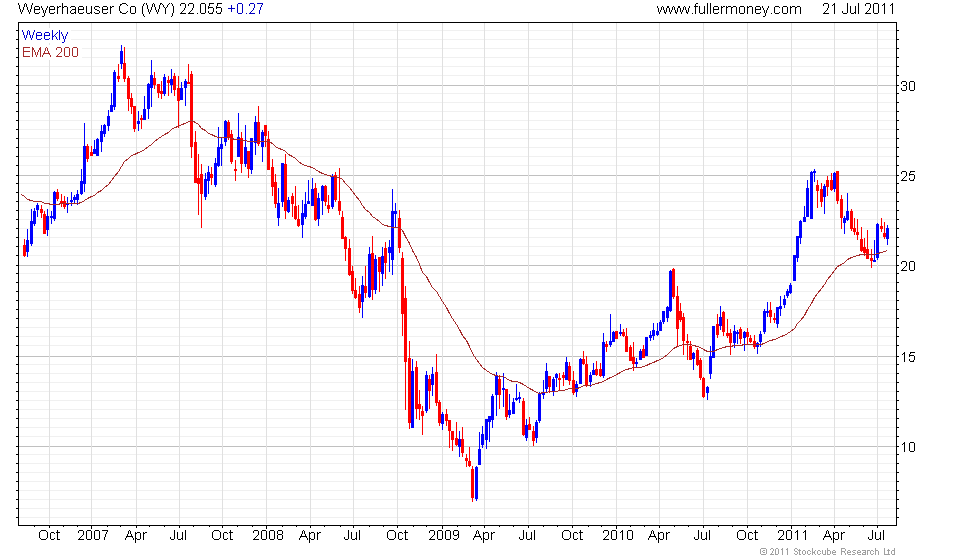This screenshot has height=560, width=980.
Task: Click the EMA 200 legend label
Action: coord(50,52)
